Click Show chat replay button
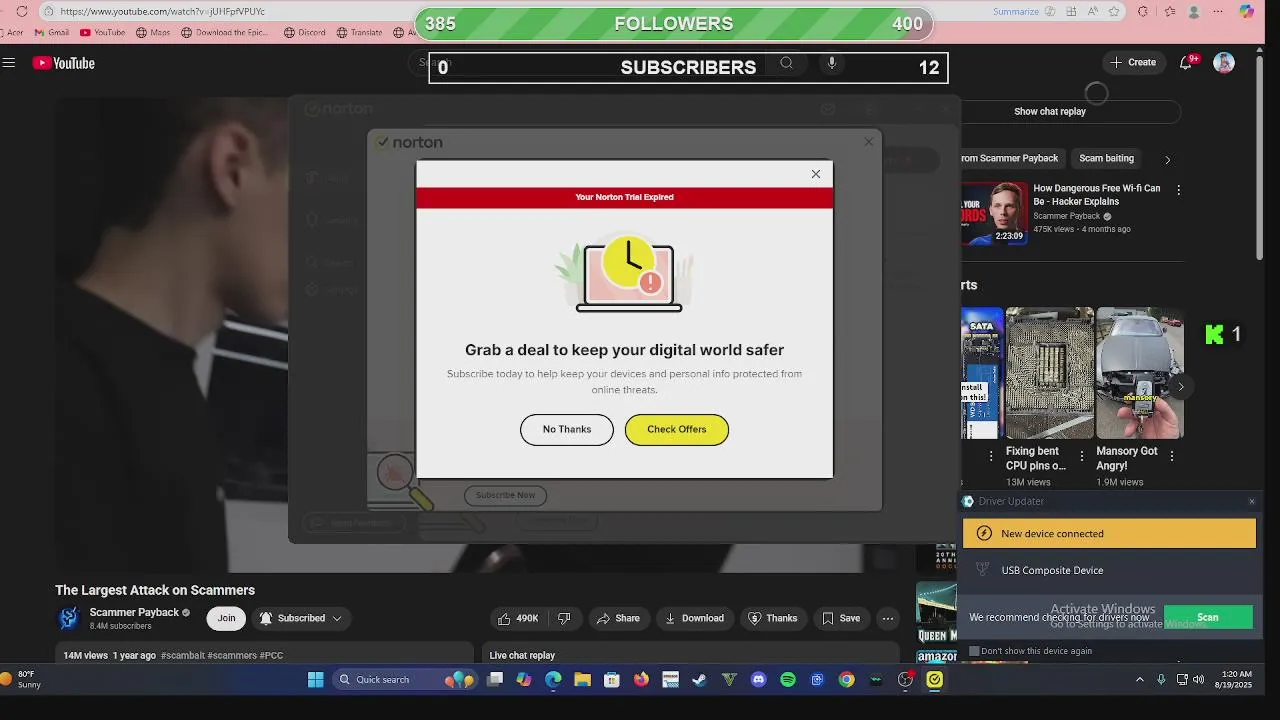1280x720 pixels. [x=1050, y=112]
